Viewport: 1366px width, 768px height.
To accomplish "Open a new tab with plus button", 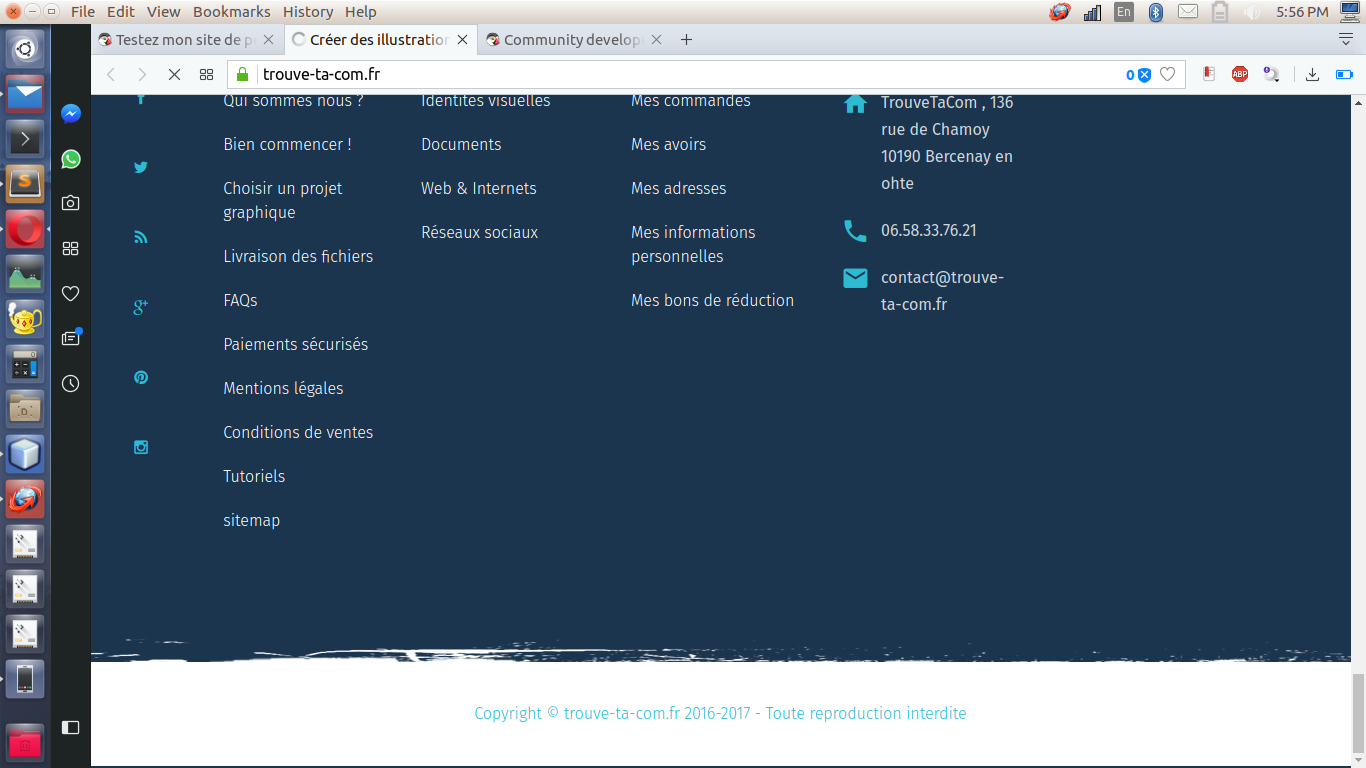I will pos(686,40).
